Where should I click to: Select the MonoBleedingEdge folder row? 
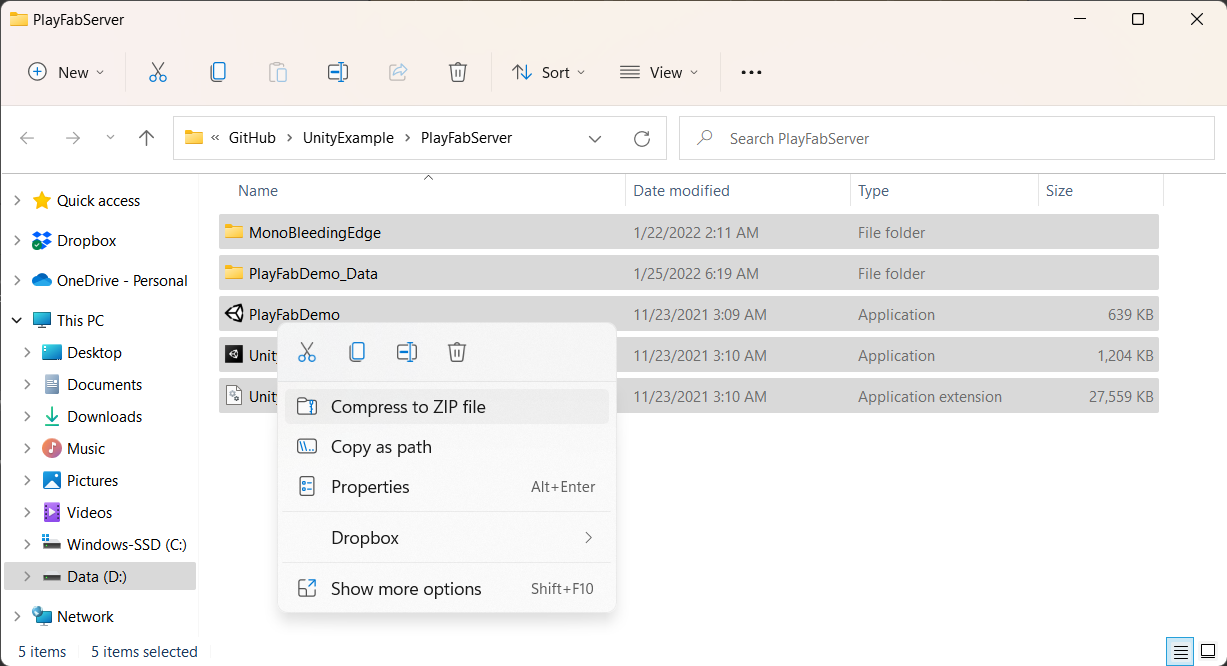pyautogui.click(x=689, y=232)
